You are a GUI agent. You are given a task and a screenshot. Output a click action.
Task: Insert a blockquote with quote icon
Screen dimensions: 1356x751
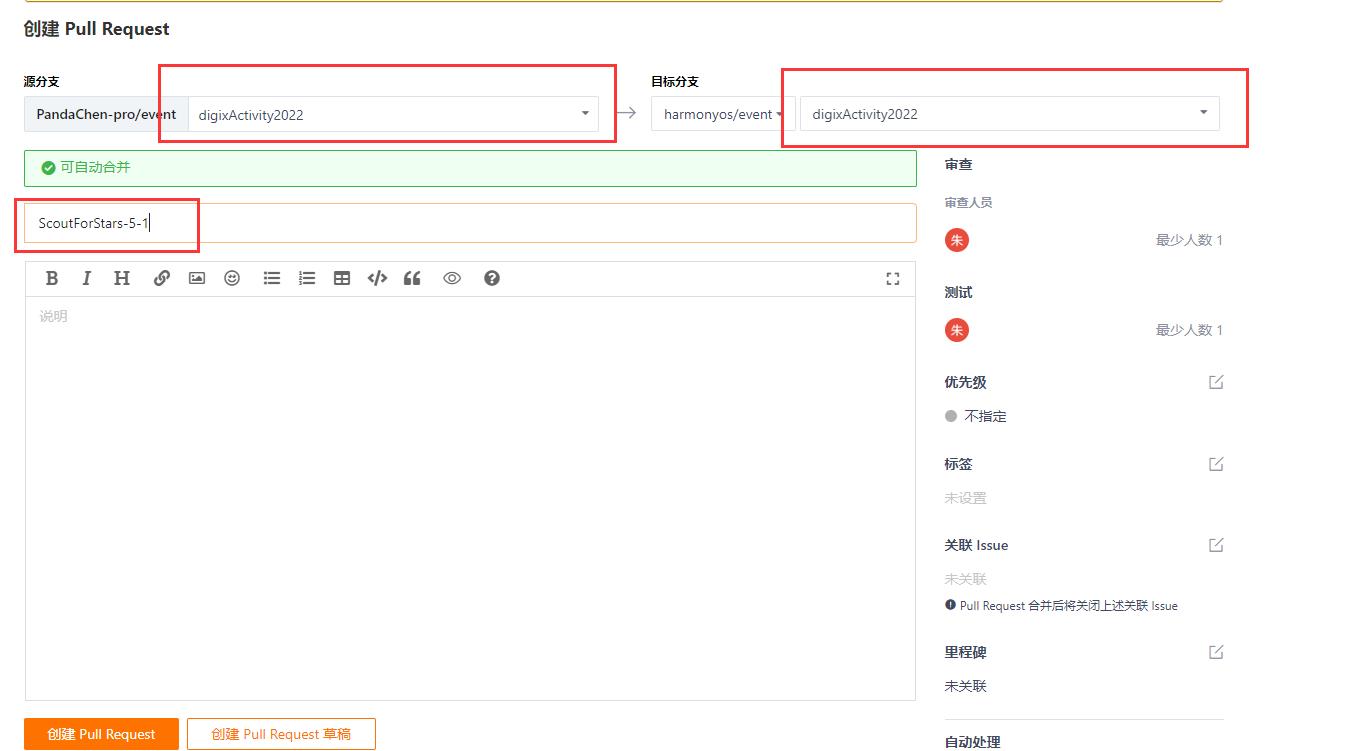412,279
